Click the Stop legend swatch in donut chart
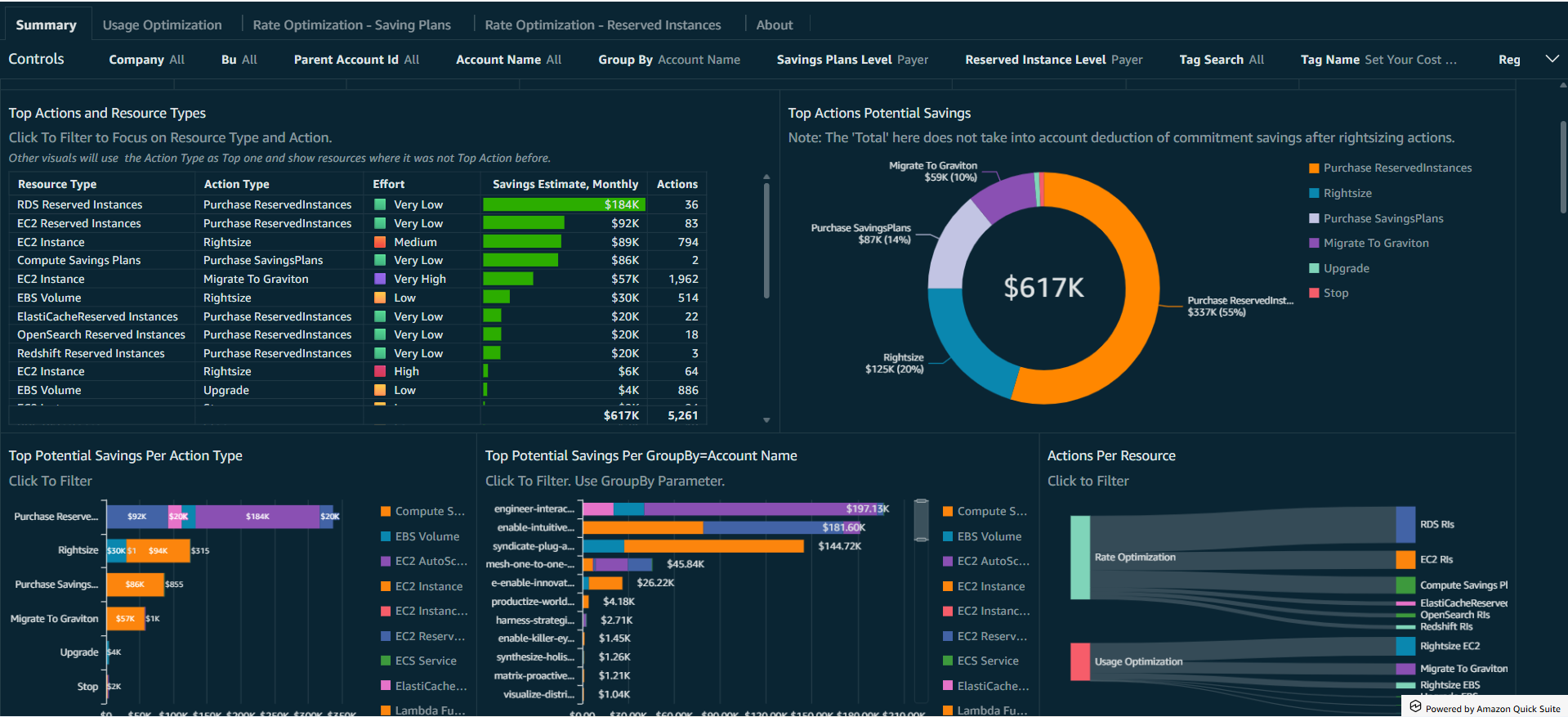 [x=1314, y=293]
